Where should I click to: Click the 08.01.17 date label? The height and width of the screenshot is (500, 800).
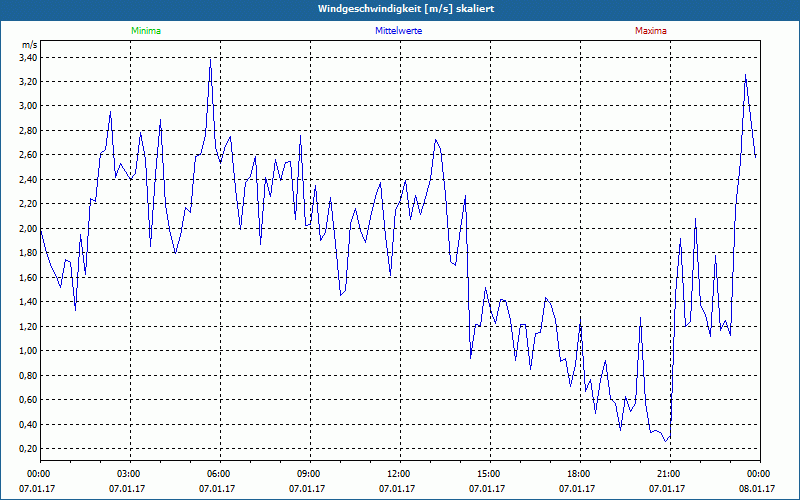pyautogui.click(x=757, y=489)
